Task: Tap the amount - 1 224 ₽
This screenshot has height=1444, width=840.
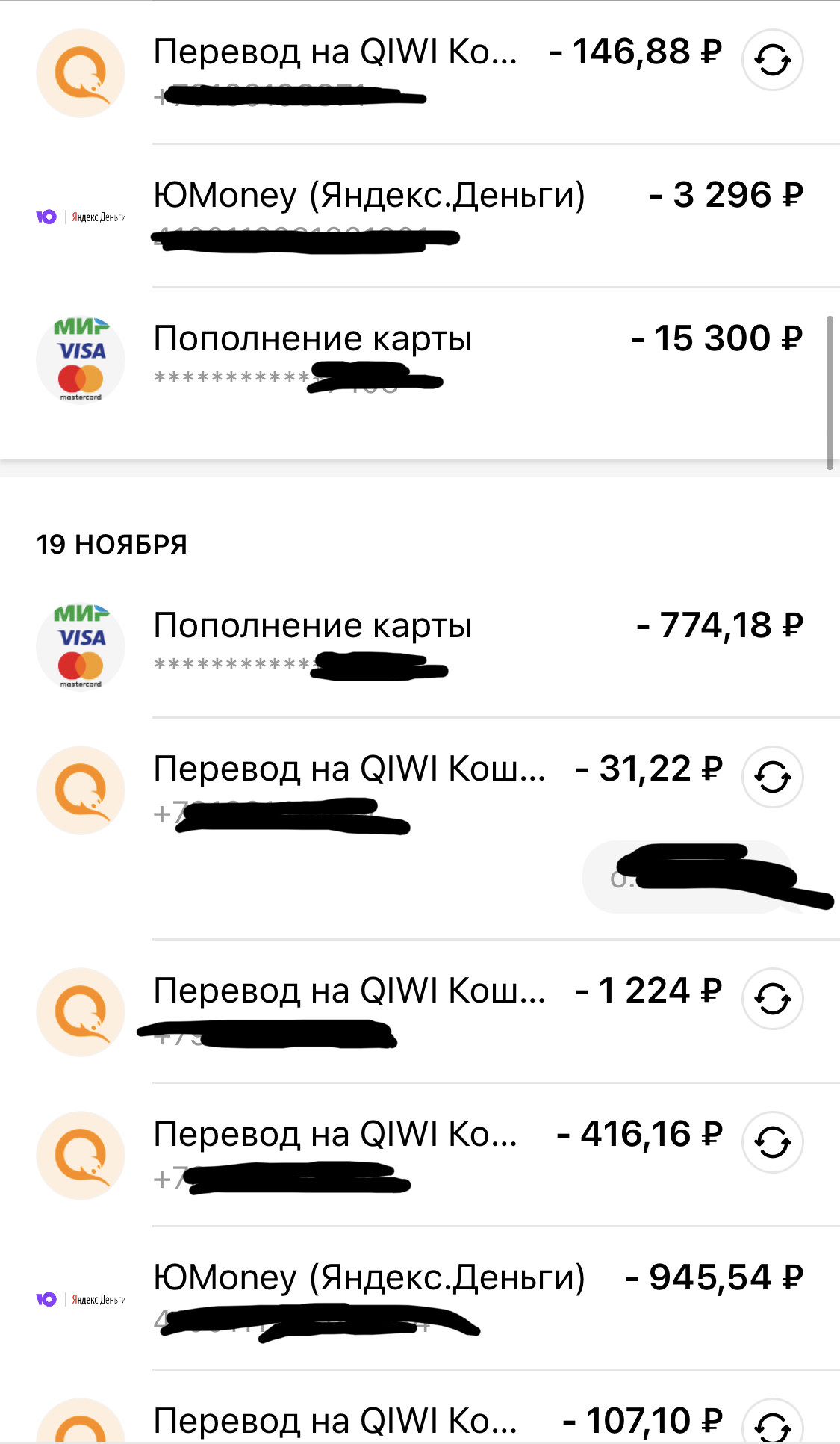Action: 648,991
